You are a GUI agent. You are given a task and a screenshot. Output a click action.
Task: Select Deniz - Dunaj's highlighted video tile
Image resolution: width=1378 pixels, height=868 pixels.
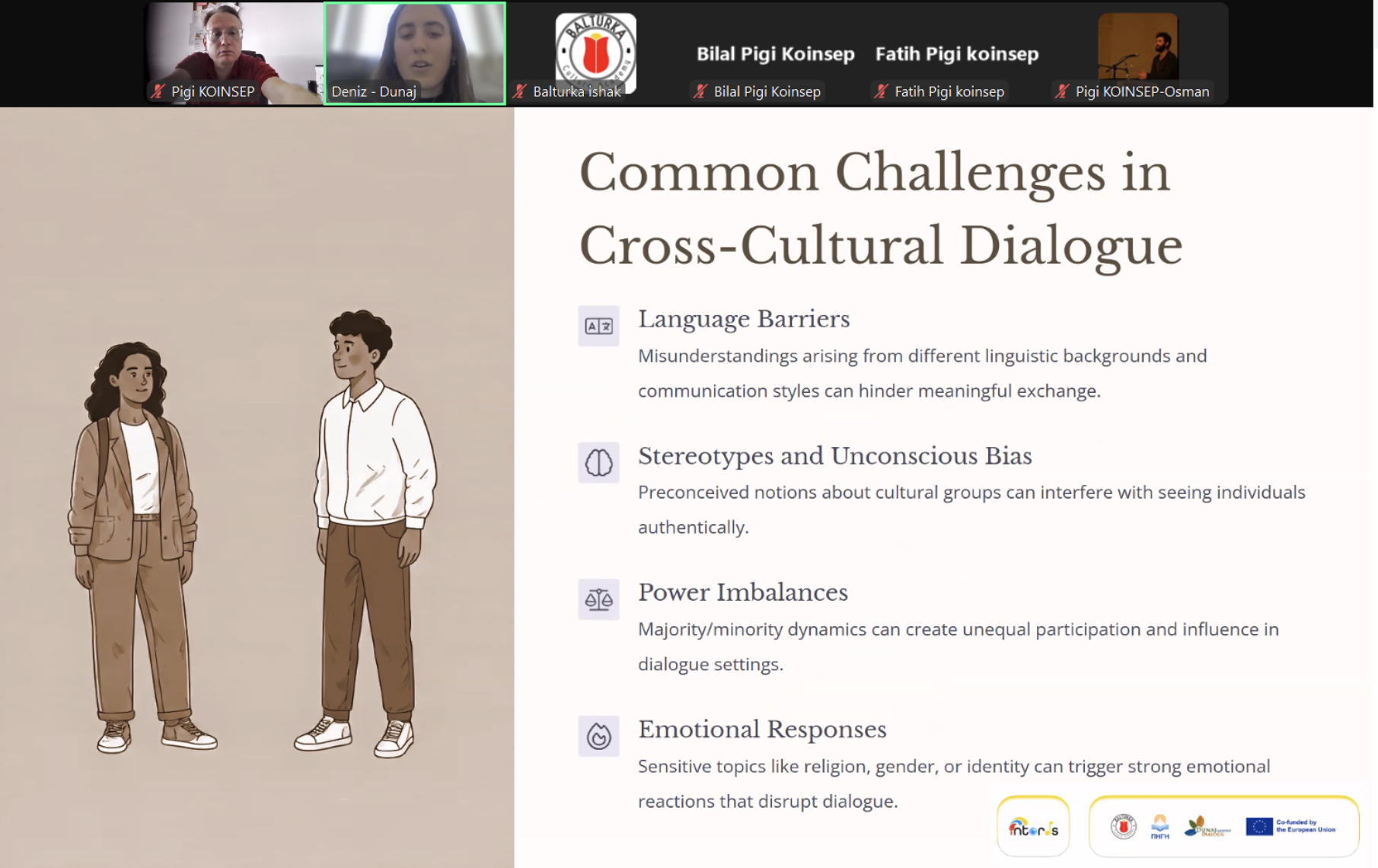415,46
